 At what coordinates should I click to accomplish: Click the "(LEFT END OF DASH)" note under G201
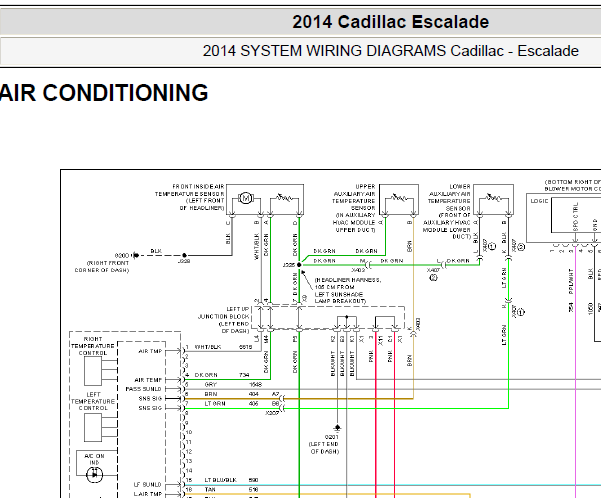pyautogui.click(x=324, y=448)
